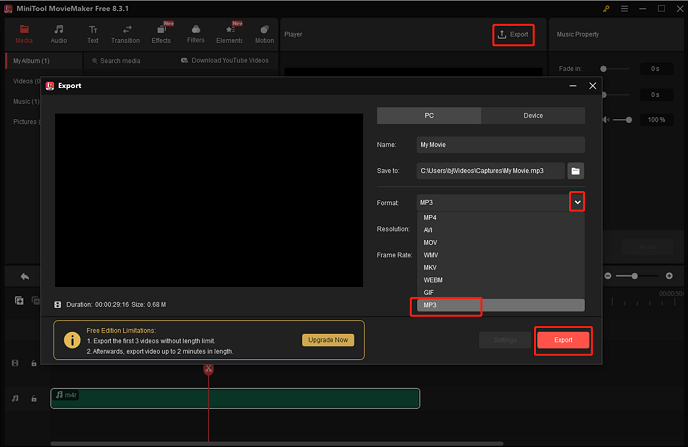Select the Pictures category in sidebar
The width and height of the screenshot is (688, 447).
click(26, 122)
